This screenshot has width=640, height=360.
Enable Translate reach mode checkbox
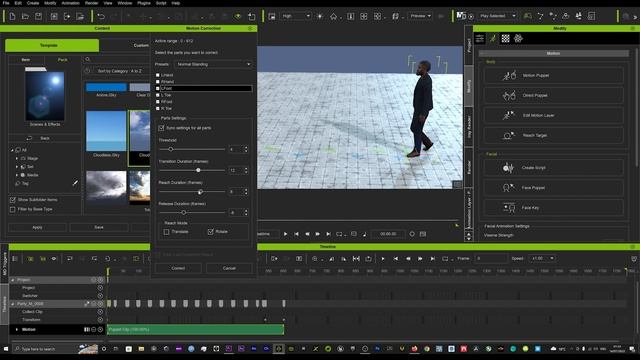coord(166,232)
